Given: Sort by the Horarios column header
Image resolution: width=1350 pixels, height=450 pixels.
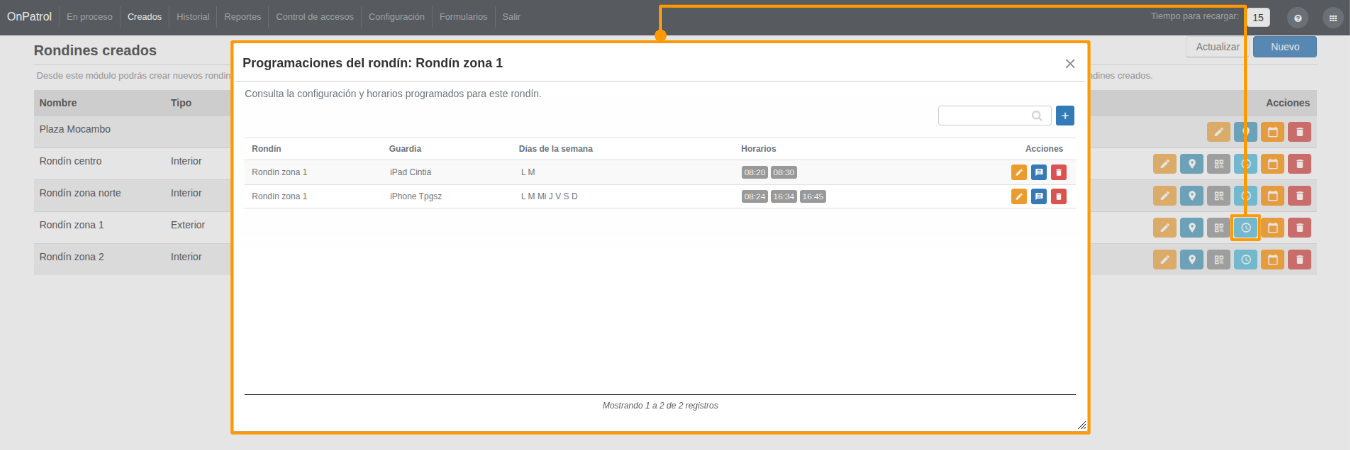Looking at the screenshot, I should (x=759, y=149).
